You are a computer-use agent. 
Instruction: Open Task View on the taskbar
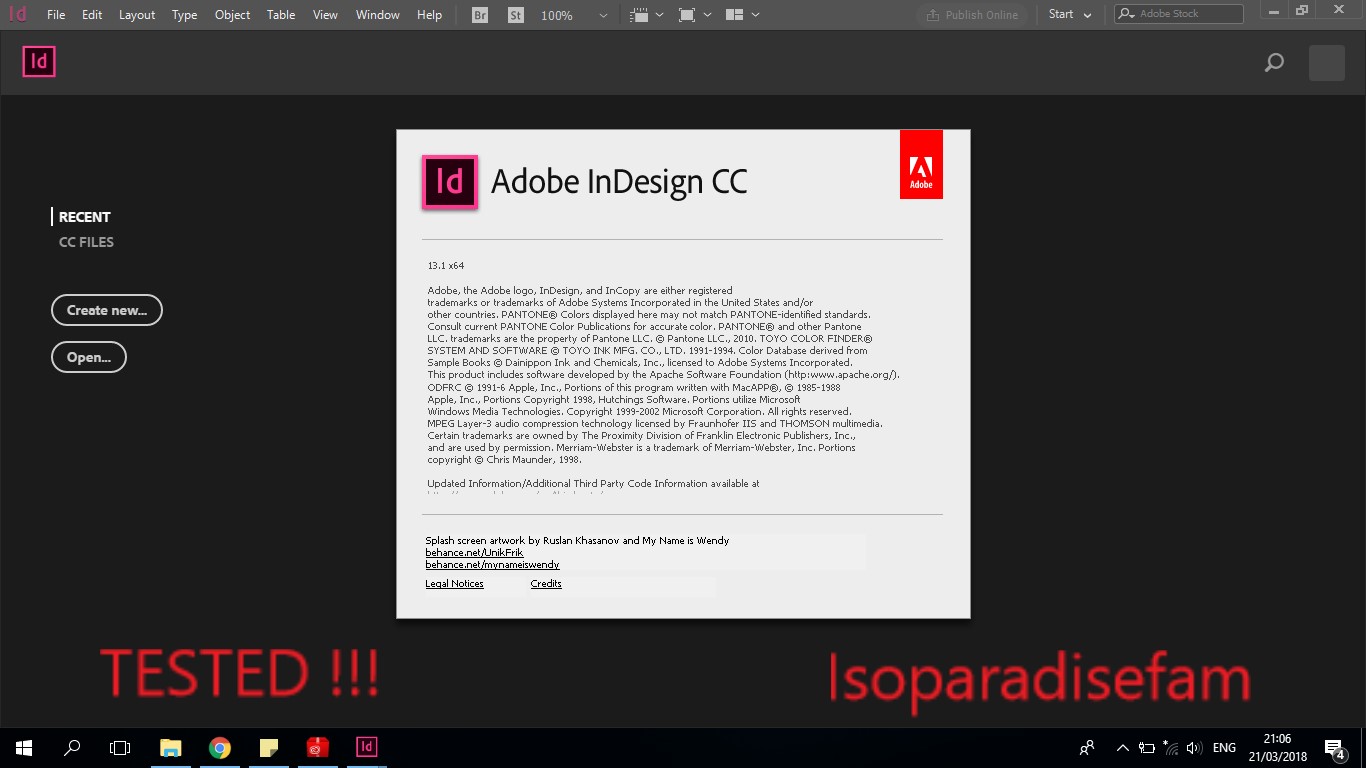point(120,747)
